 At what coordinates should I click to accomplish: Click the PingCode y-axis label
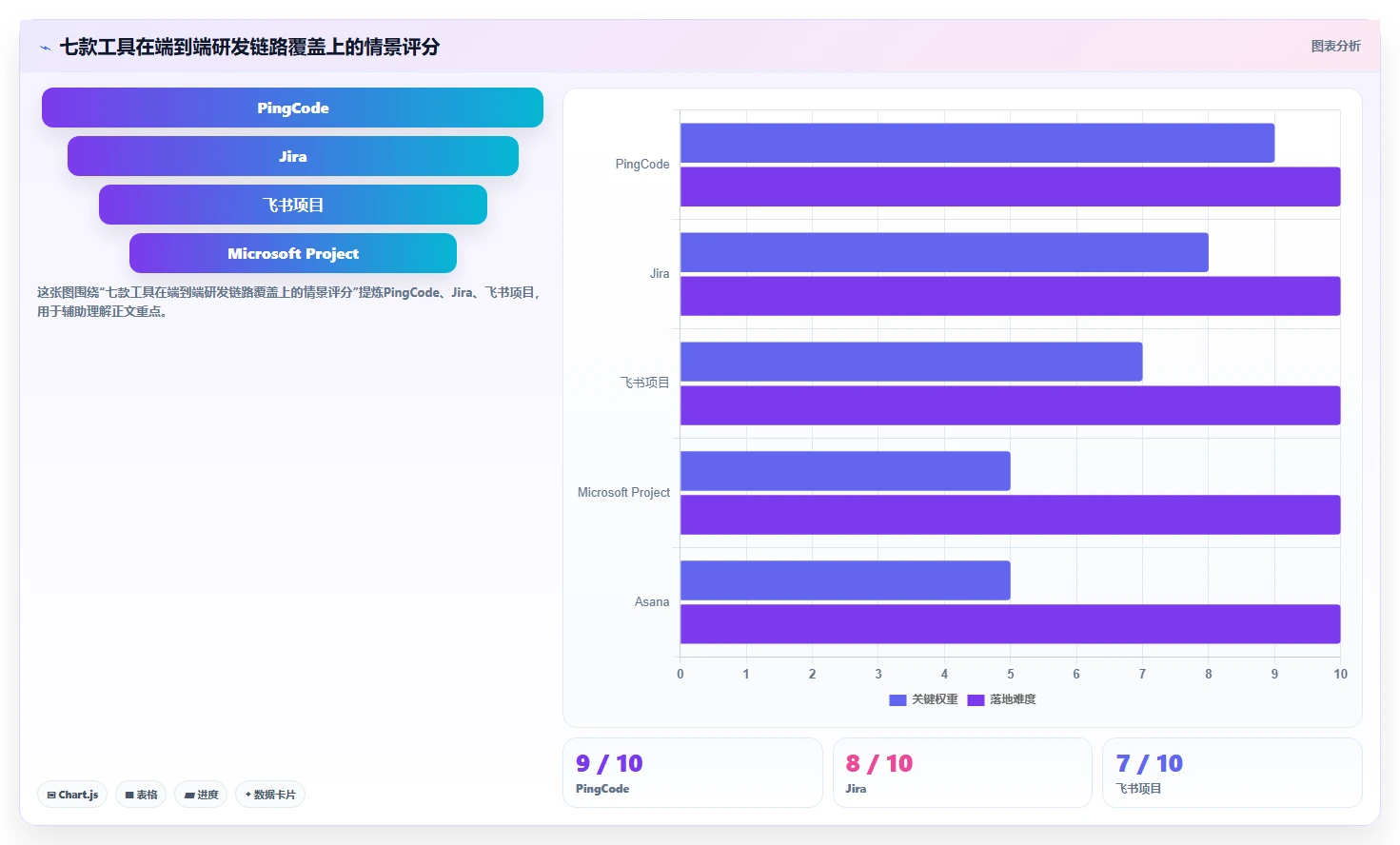click(642, 165)
